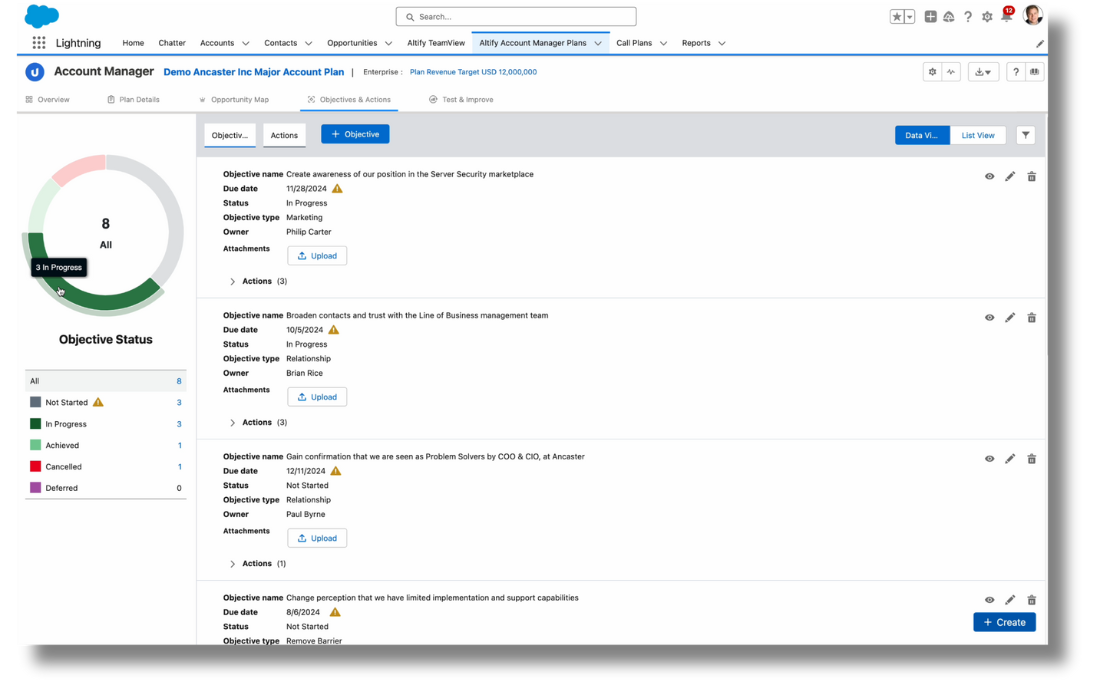View the Change perception objective eye icon

pos(989,600)
